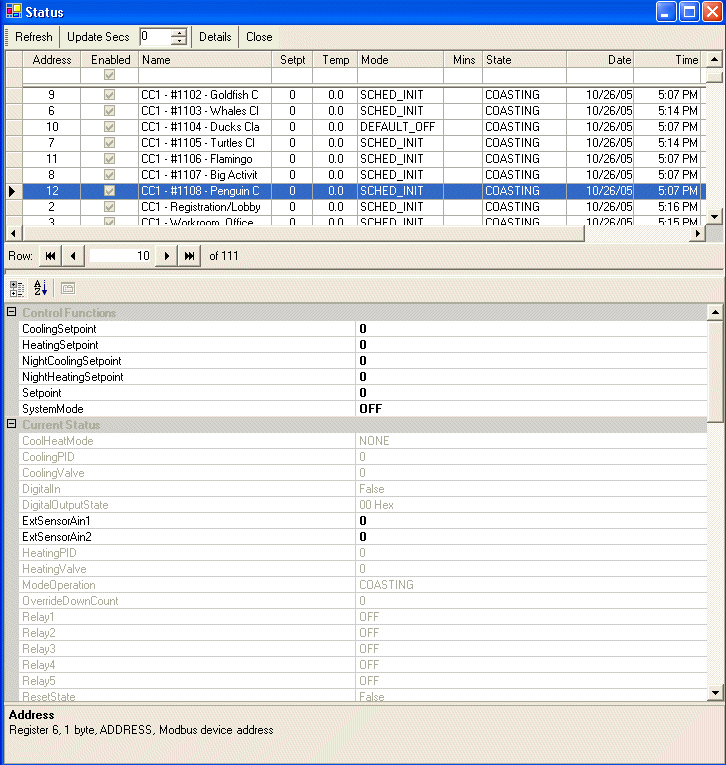Screen dimensions: 726x765
Task: Toggle Enabled checkbox for Ducks Cla row
Action: [x=109, y=127]
